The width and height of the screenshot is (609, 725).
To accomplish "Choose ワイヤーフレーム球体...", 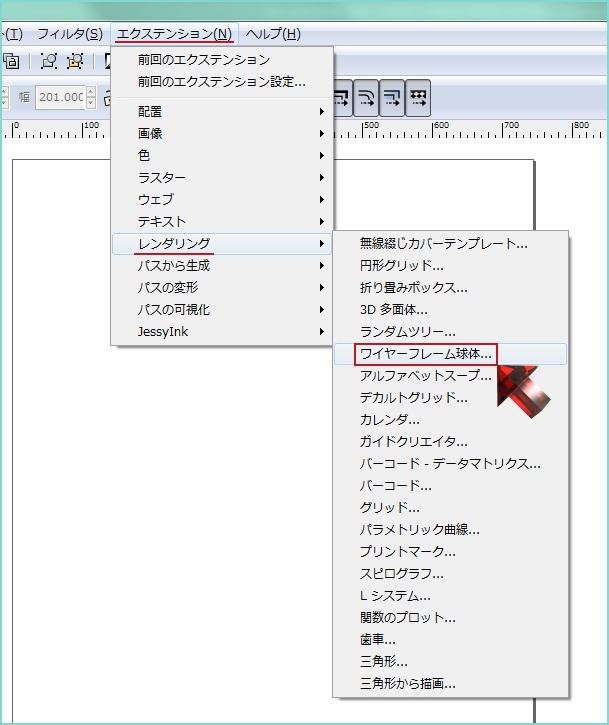I will [450, 354].
